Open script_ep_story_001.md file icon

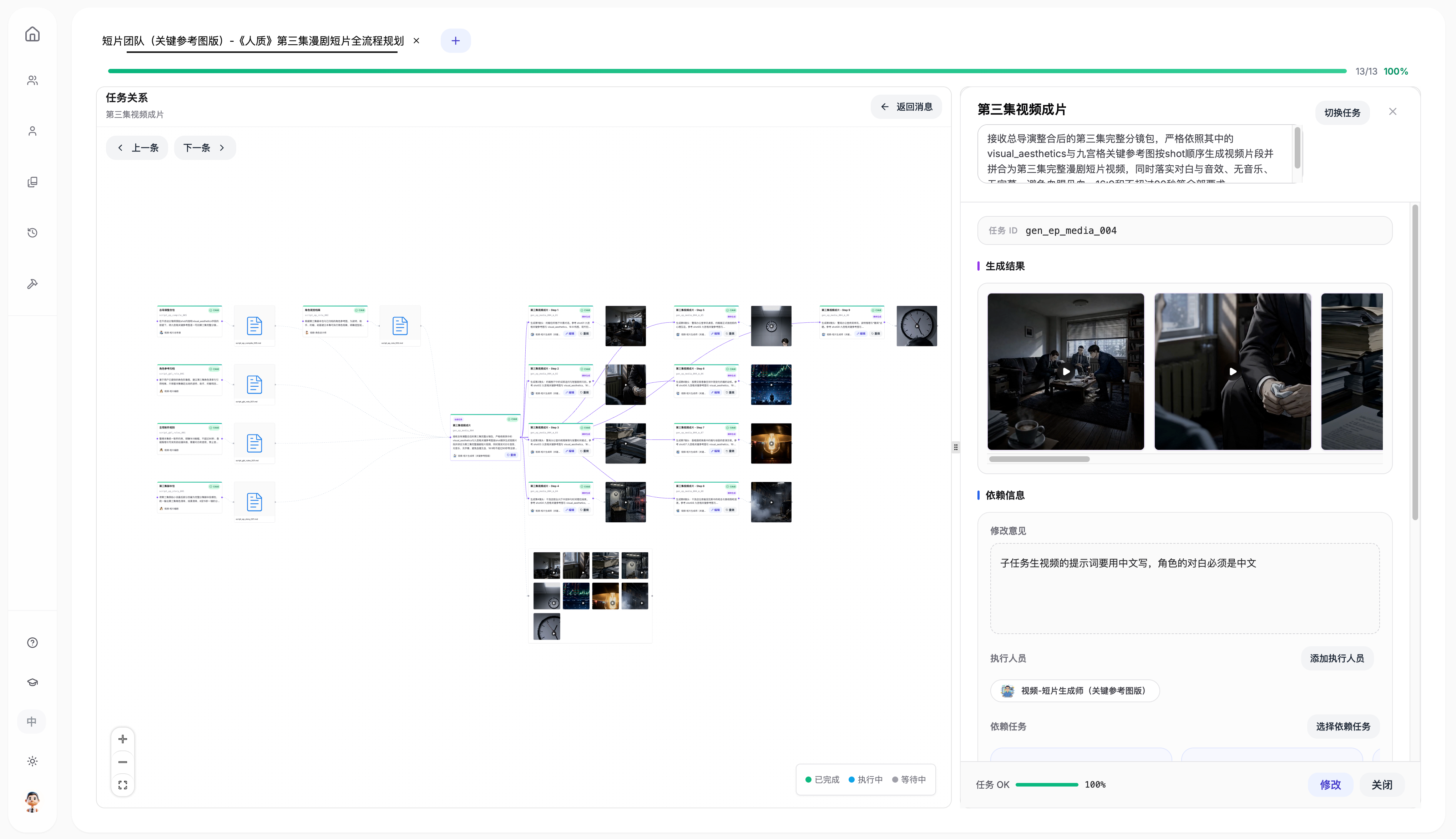point(254,502)
